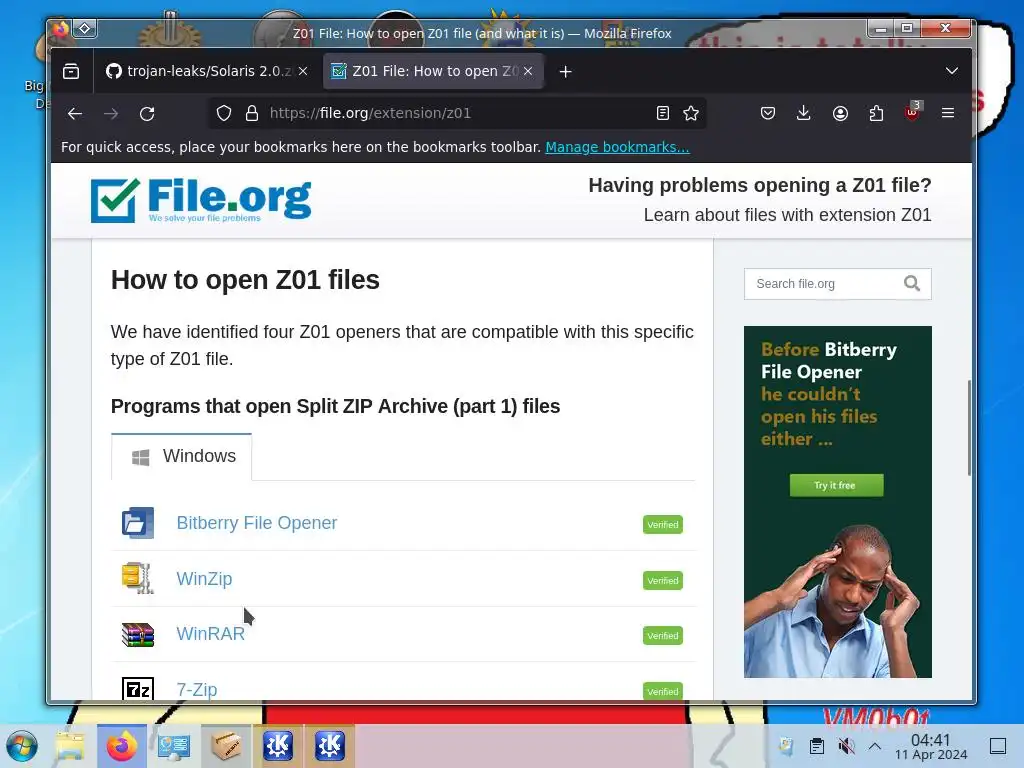The width and height of the screenshot is (1024, 768).
Task: Open a new browser tab
Action: coord(566,71)
